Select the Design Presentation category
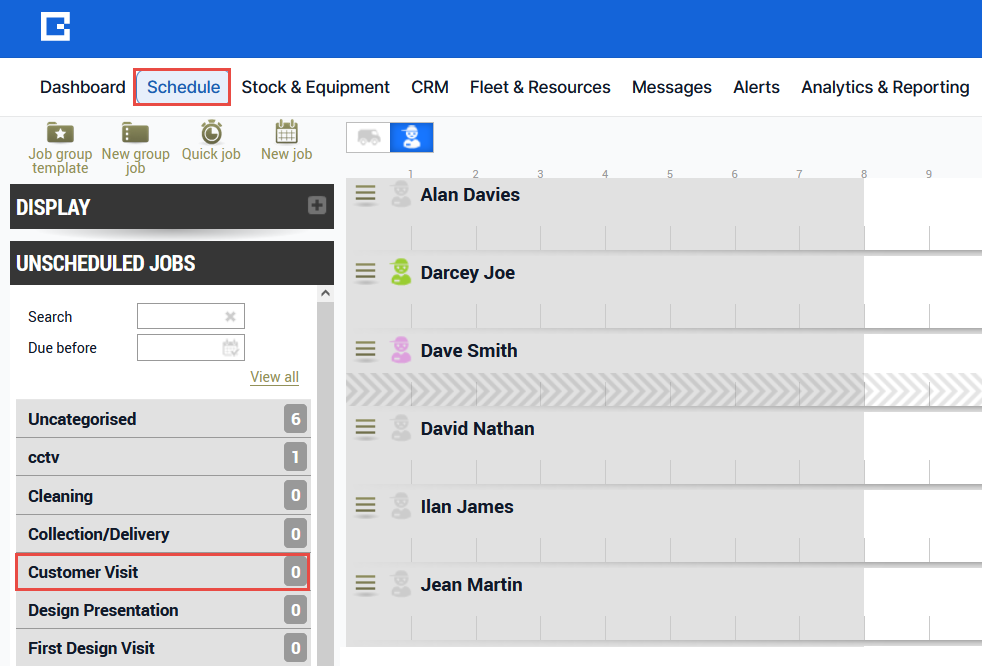 163,610
